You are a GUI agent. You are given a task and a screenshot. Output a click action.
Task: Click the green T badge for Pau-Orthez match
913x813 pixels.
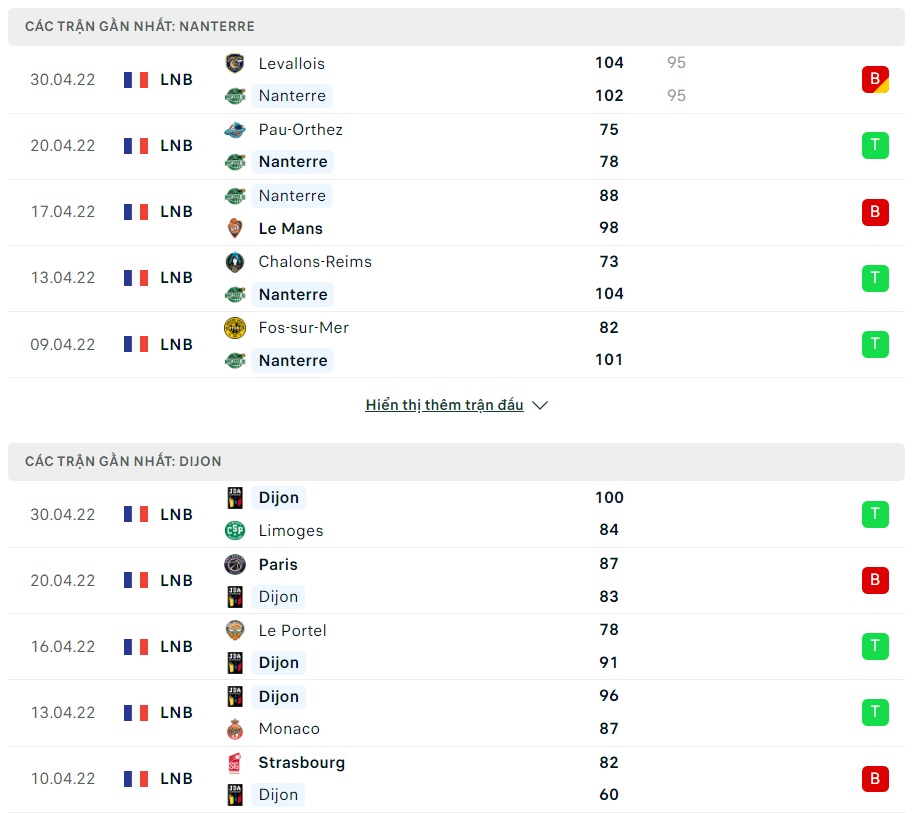click(875, 145)
